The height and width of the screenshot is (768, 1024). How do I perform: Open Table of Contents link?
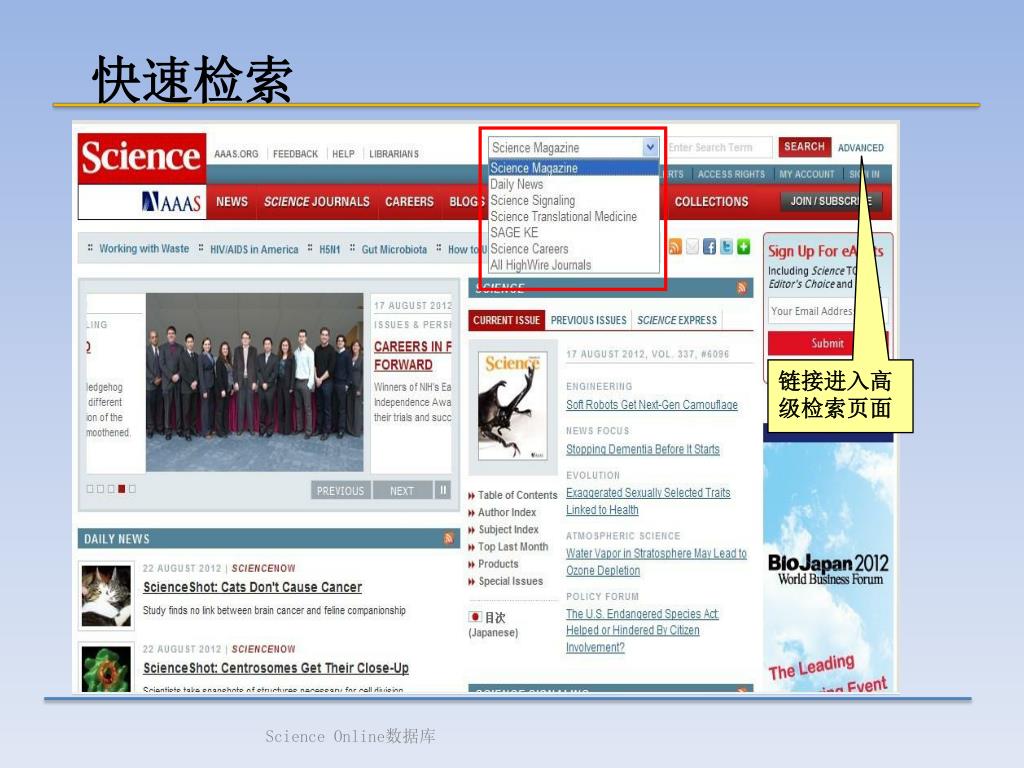click(x=517, y=495)
